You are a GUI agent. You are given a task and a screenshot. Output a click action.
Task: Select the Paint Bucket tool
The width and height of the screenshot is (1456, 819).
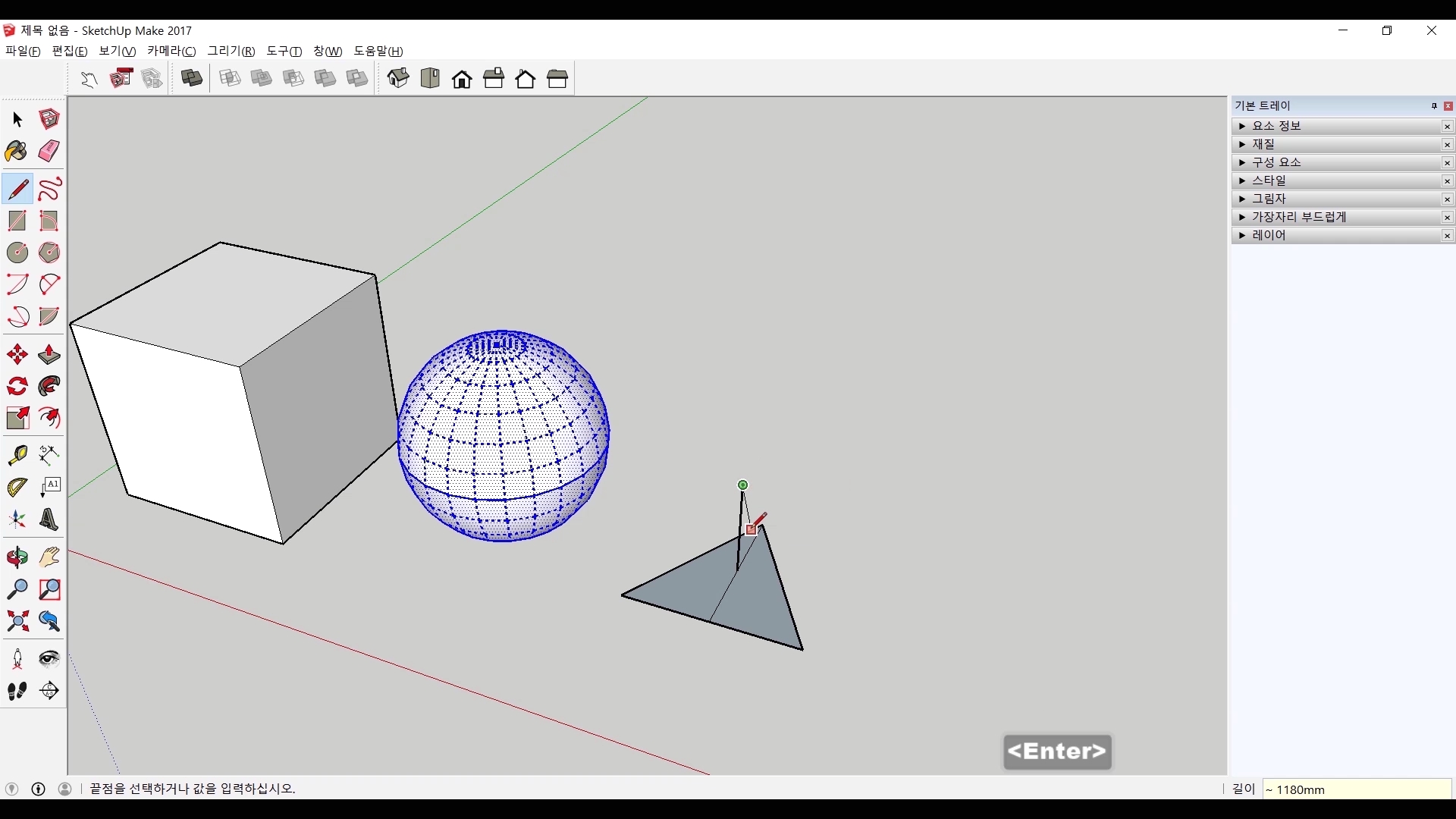coord(17,152)
